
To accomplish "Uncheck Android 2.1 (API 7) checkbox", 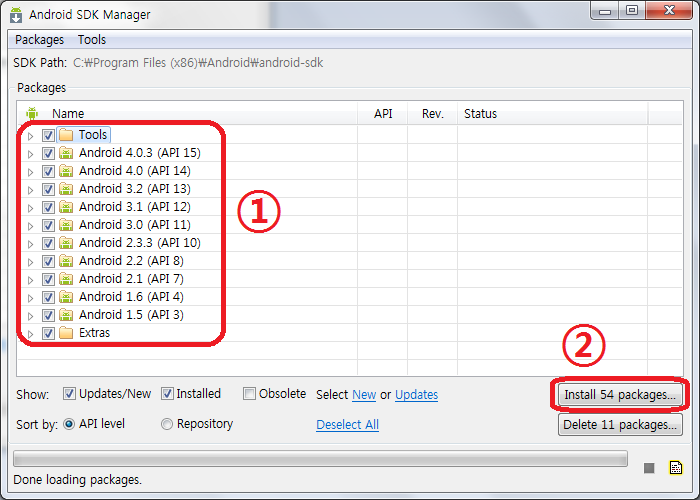I will (48, 279).
